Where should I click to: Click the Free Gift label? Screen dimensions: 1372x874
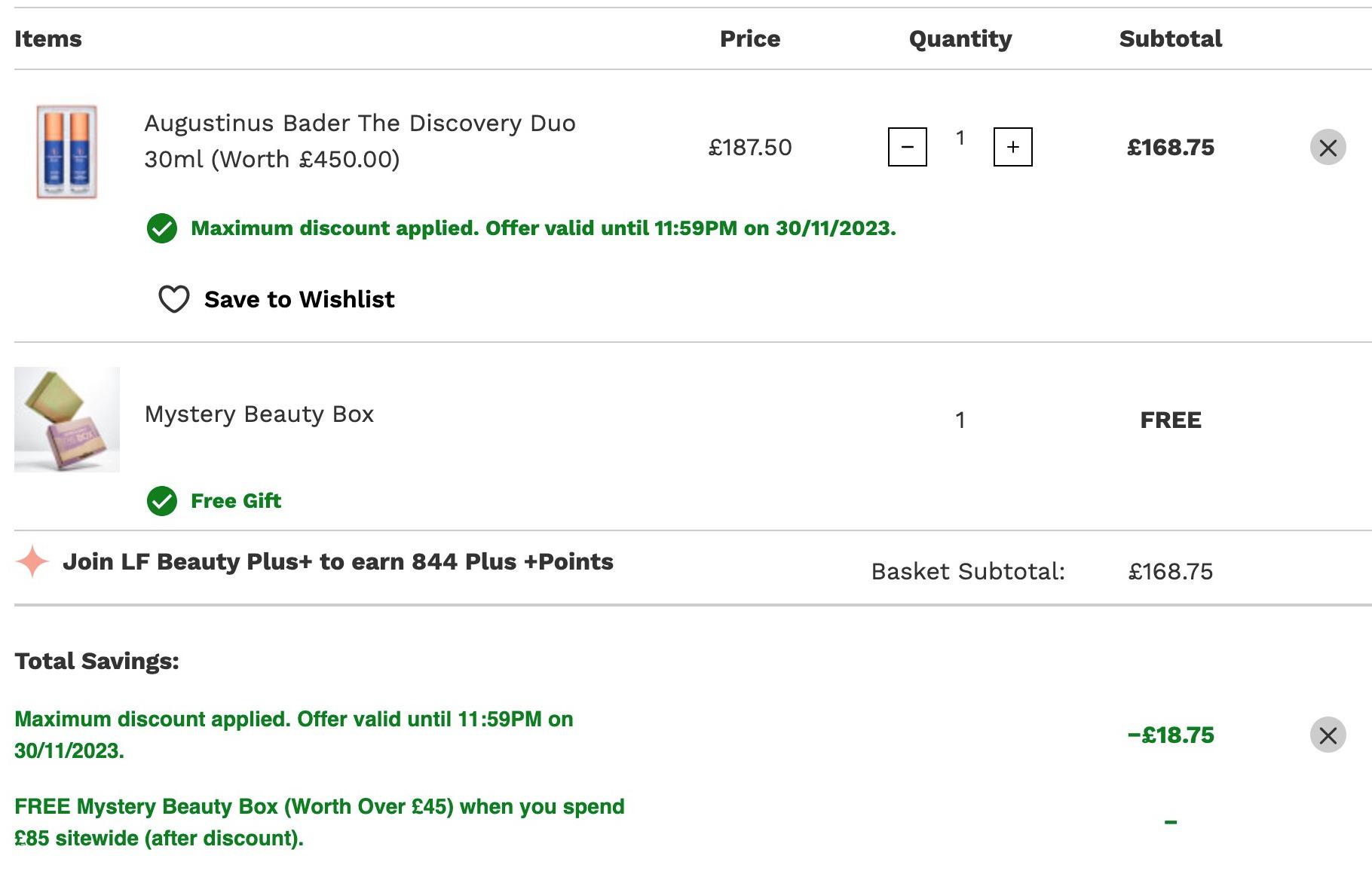(236, 501)
